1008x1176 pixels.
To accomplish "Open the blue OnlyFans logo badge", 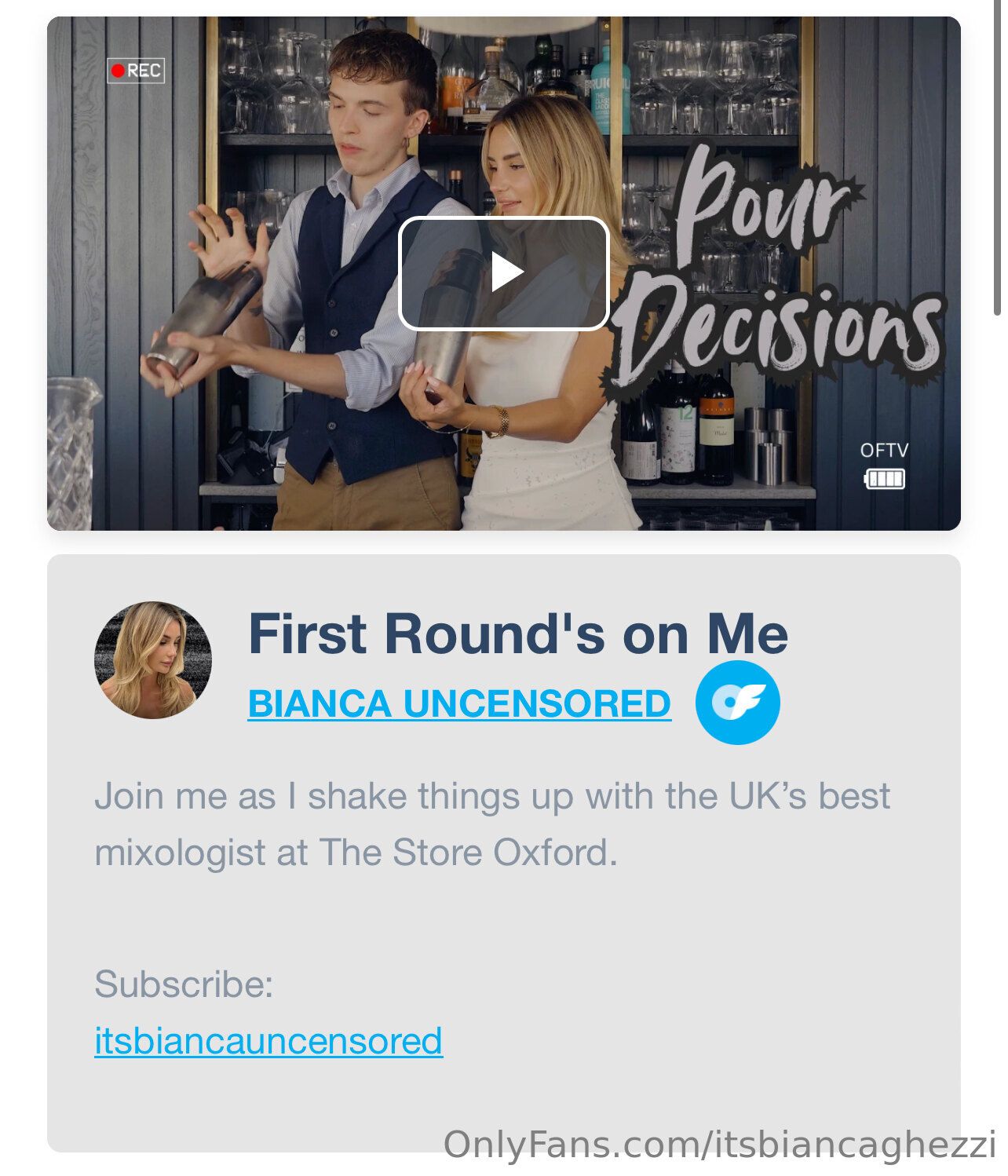I will 737,703.
